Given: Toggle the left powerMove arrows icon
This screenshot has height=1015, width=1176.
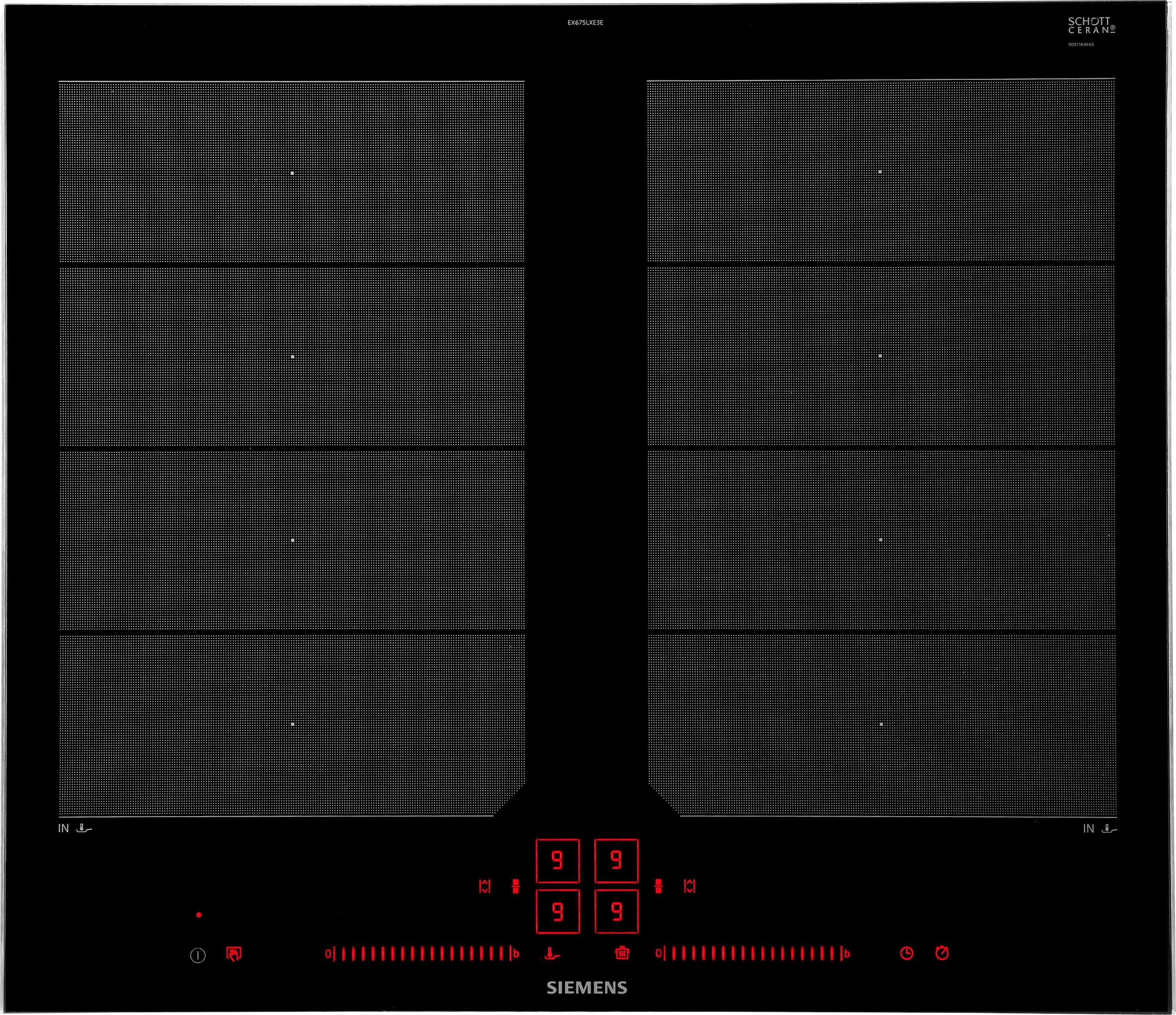Looking at the screenshot, I should click(484, 886).
